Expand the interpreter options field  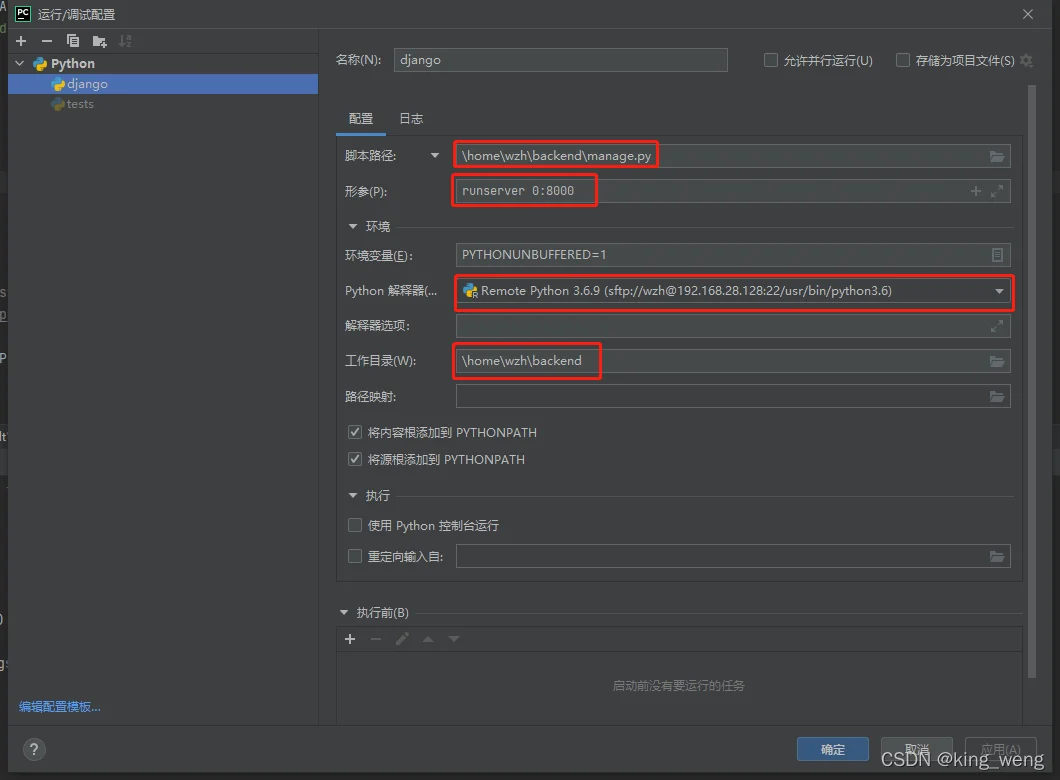click(x=996, y=326)
